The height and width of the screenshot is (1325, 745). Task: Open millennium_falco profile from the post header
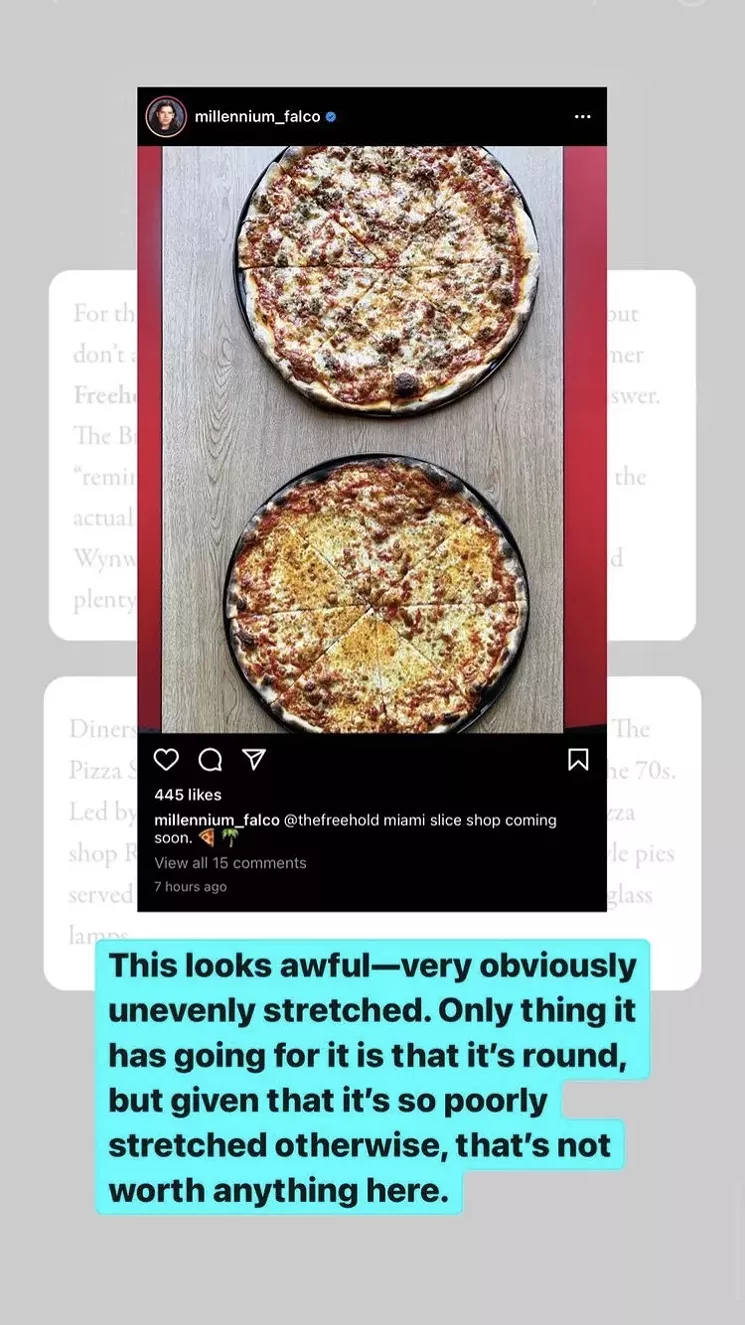tap(257, 117)
